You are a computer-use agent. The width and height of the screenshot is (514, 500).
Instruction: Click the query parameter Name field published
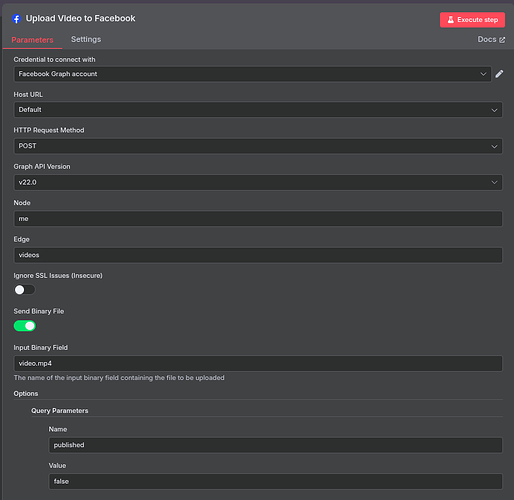276,445
